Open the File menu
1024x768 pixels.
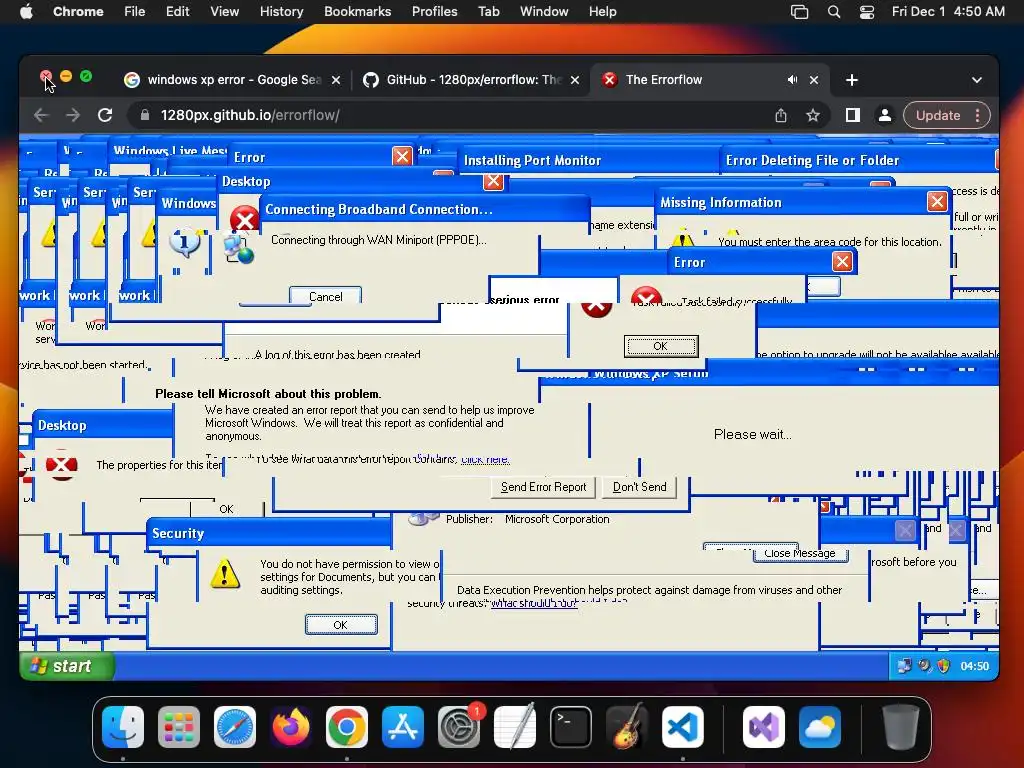pos(135,12)
